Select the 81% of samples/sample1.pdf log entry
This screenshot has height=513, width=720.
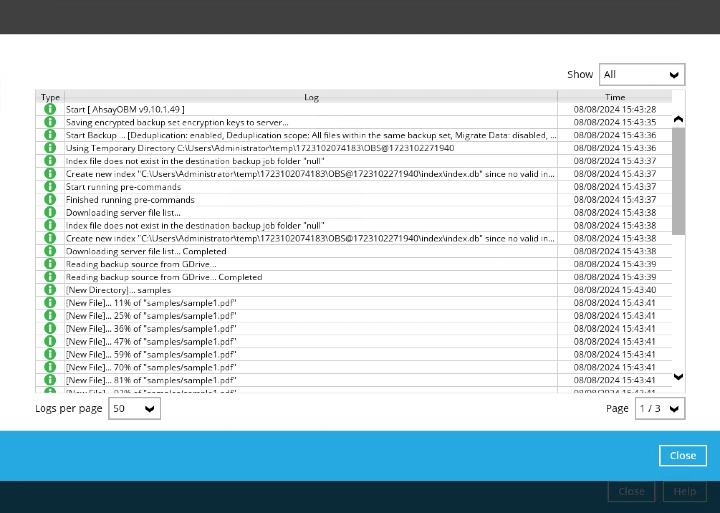pyautogui.click(x=310, y=380)
